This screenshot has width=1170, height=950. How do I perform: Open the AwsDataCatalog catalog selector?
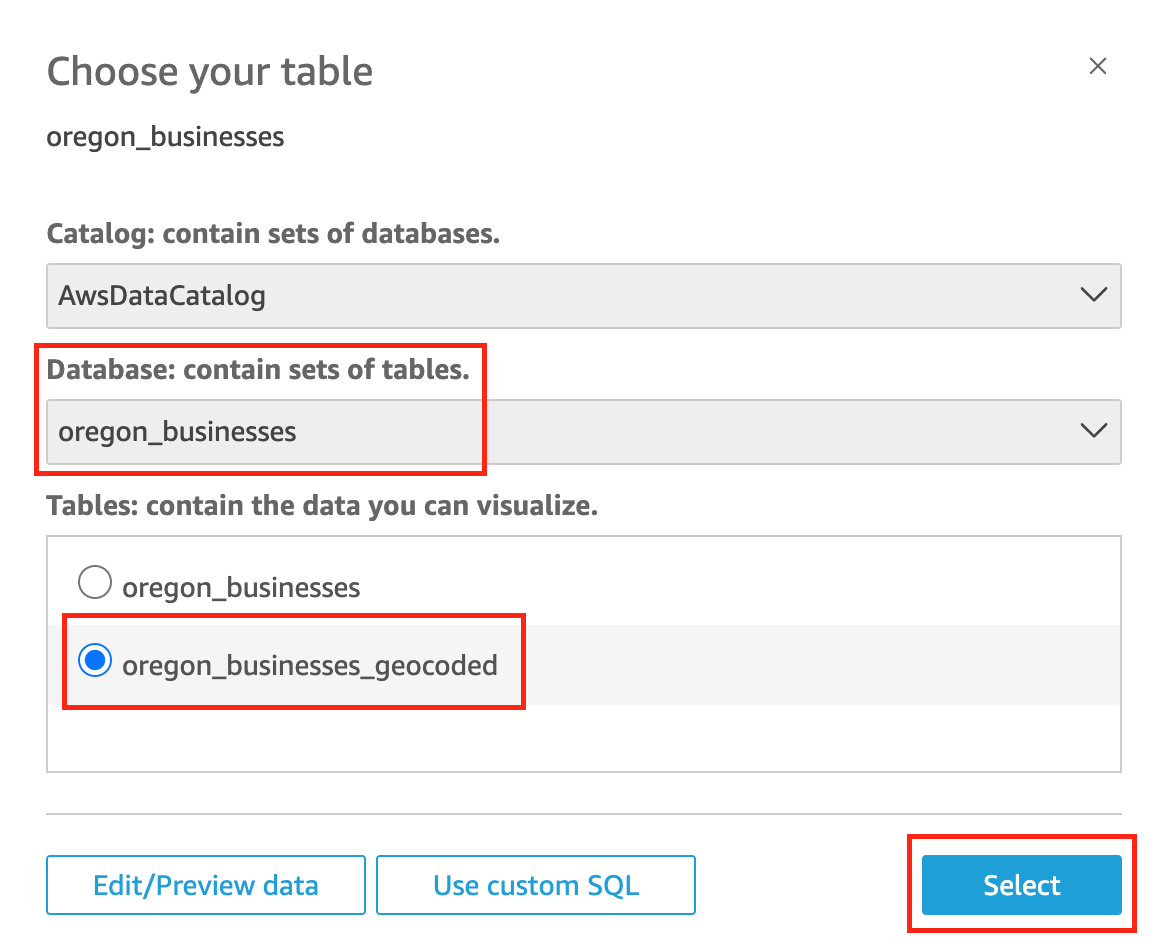click(x=583, y=295)
